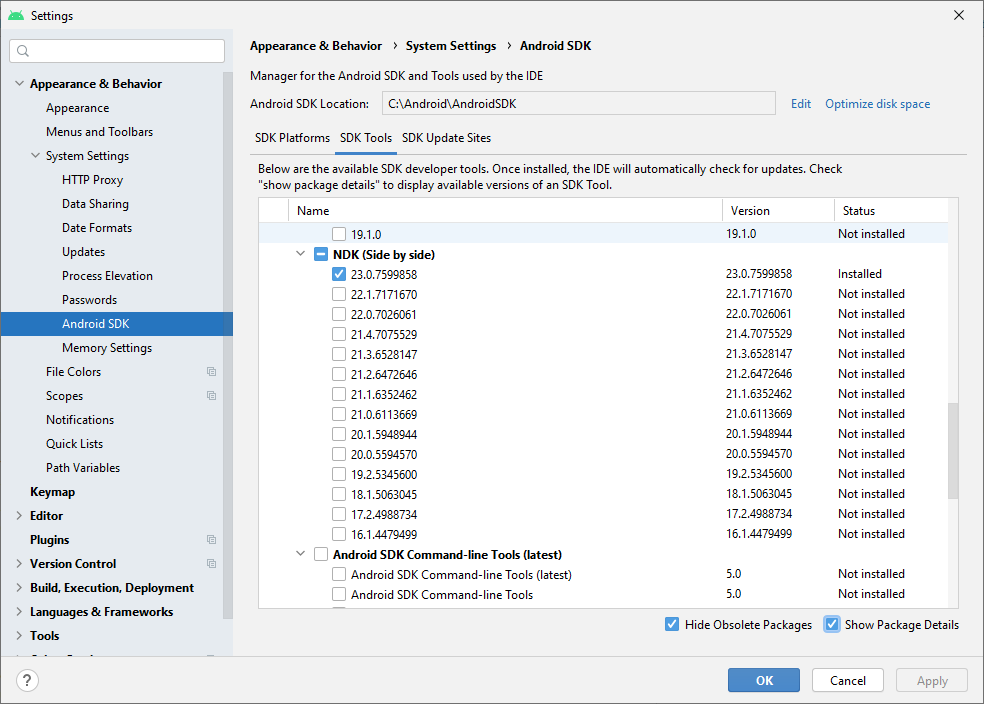
Task: Uncheck NDK version 23.0.7599858
Action: (x=339, y=274)
